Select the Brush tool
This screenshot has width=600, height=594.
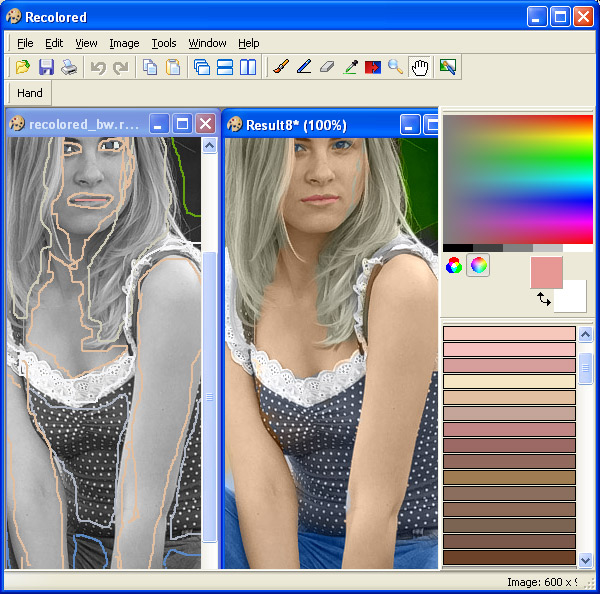coord(281,67)
